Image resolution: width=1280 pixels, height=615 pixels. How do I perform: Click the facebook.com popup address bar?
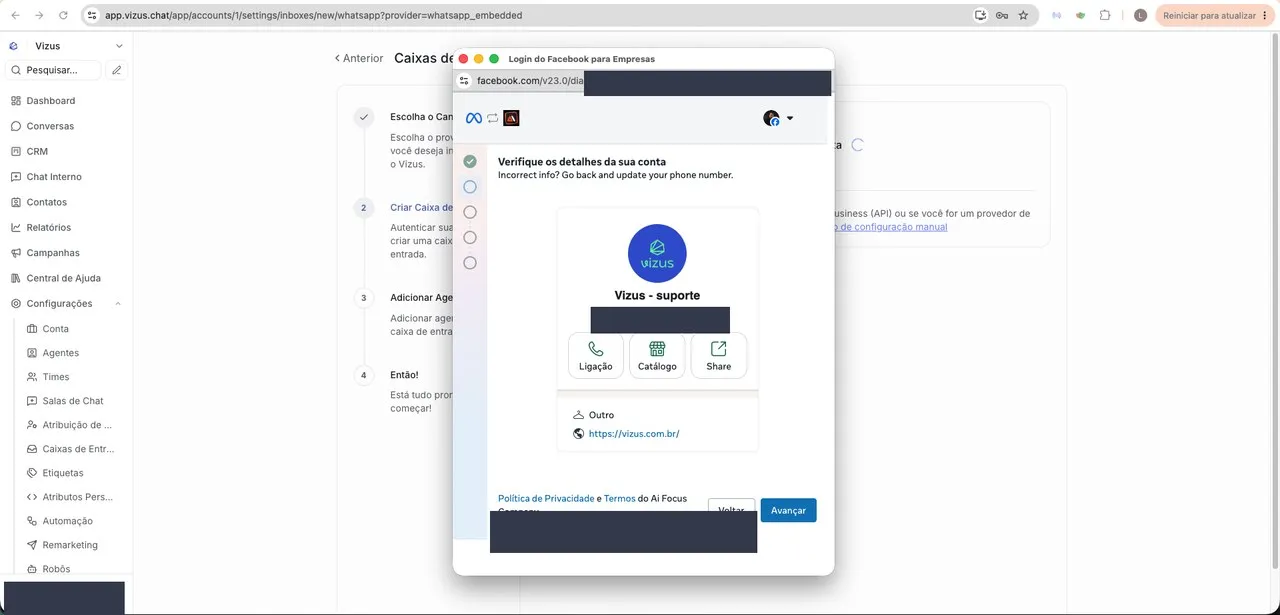643,81
